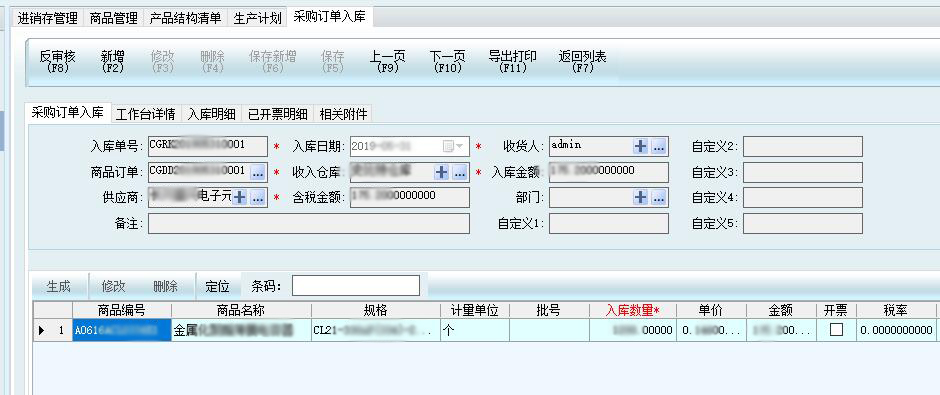Switch to the 入库明细 tab
The width and height of the screenshot is (940, 395).
[211, 114]
